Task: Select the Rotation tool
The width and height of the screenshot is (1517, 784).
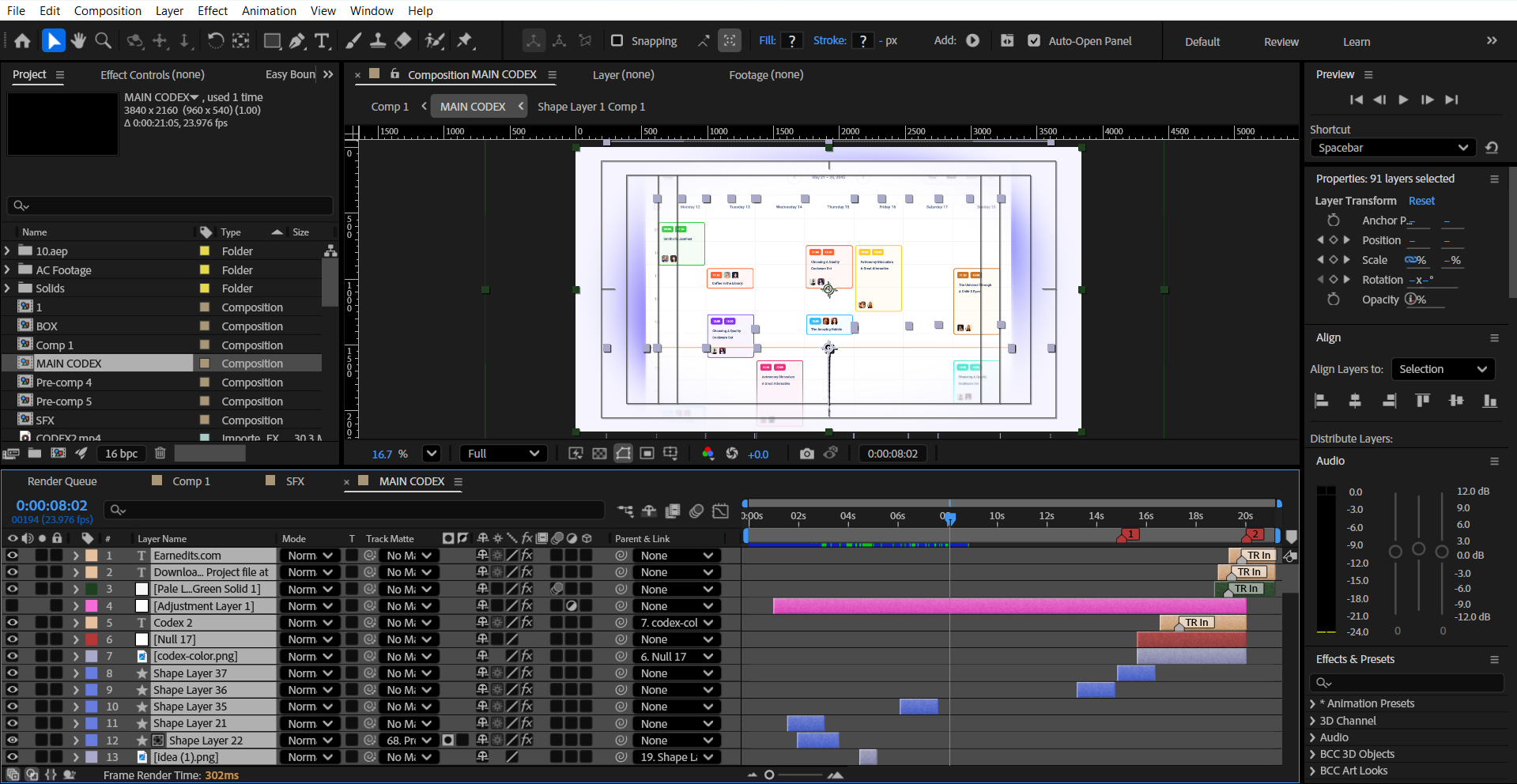Action: tap(215, 40)
